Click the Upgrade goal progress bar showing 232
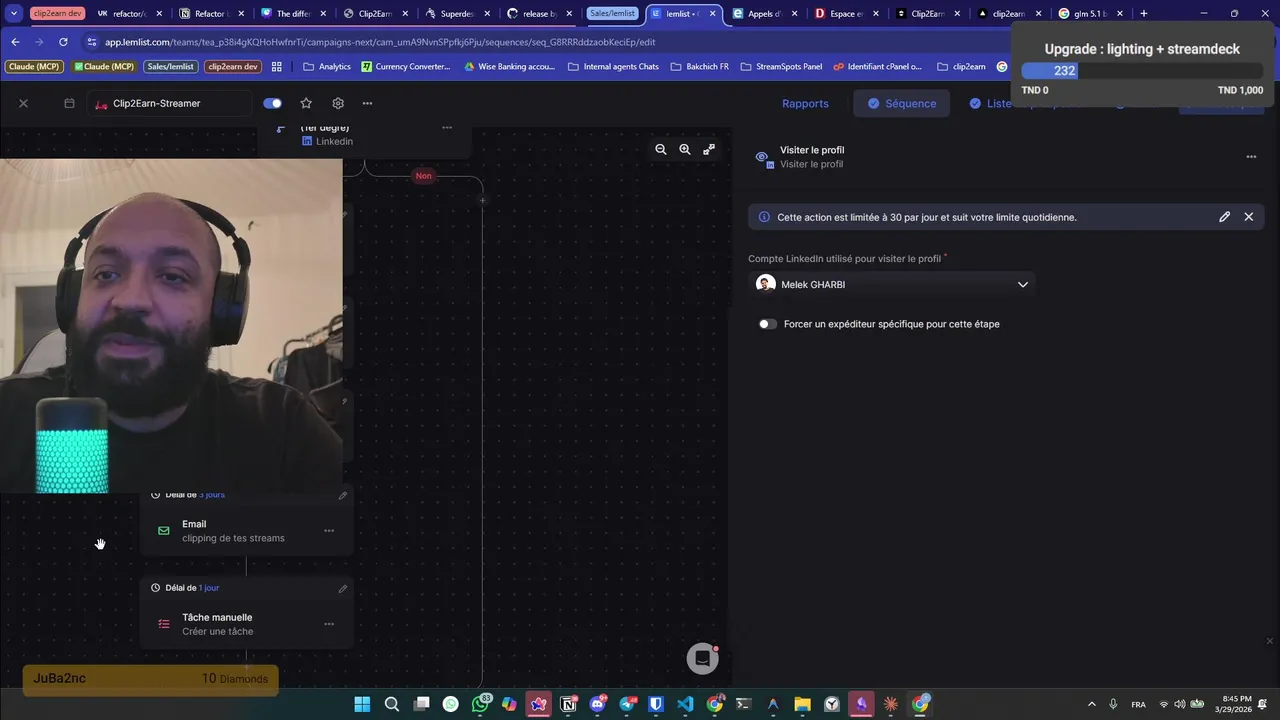This screenshot has height=720, width=1280. (x=1142, y=71)
